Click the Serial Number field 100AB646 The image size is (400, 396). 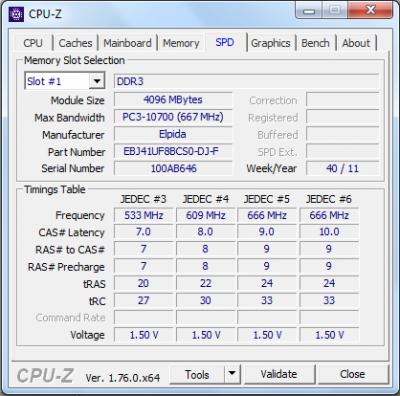point(173,168)
